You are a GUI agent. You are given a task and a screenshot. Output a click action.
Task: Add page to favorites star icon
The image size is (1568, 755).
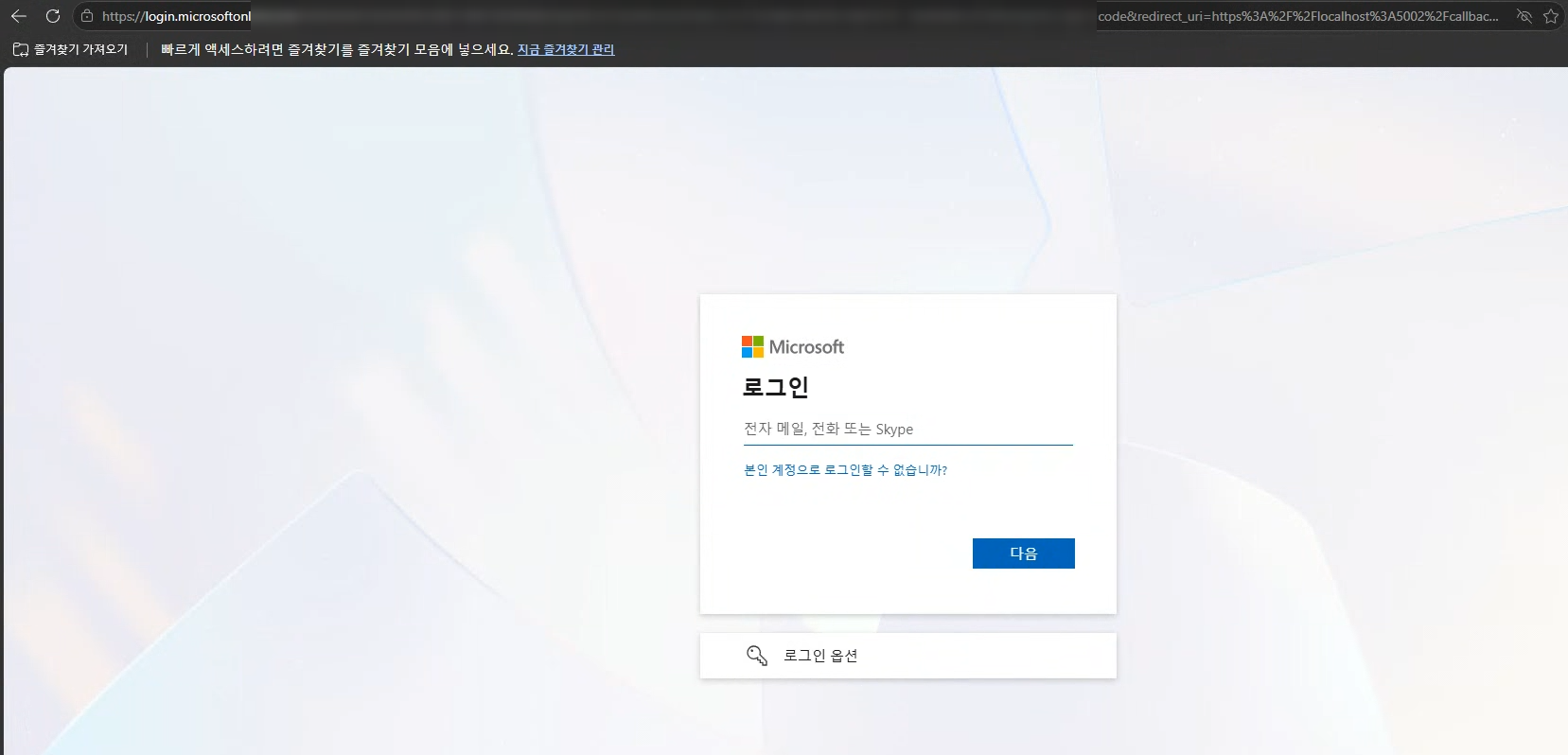[x=1550, y=16]
